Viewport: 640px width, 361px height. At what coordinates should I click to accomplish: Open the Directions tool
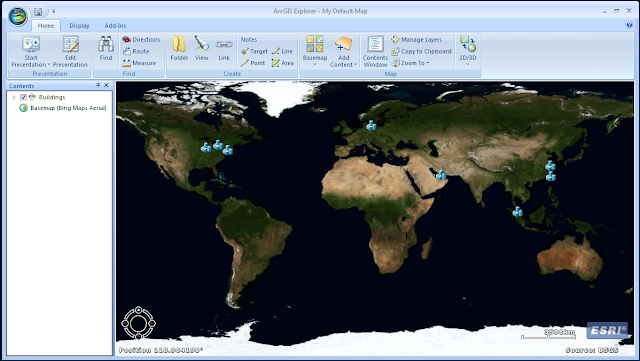[x=141, y=40]
